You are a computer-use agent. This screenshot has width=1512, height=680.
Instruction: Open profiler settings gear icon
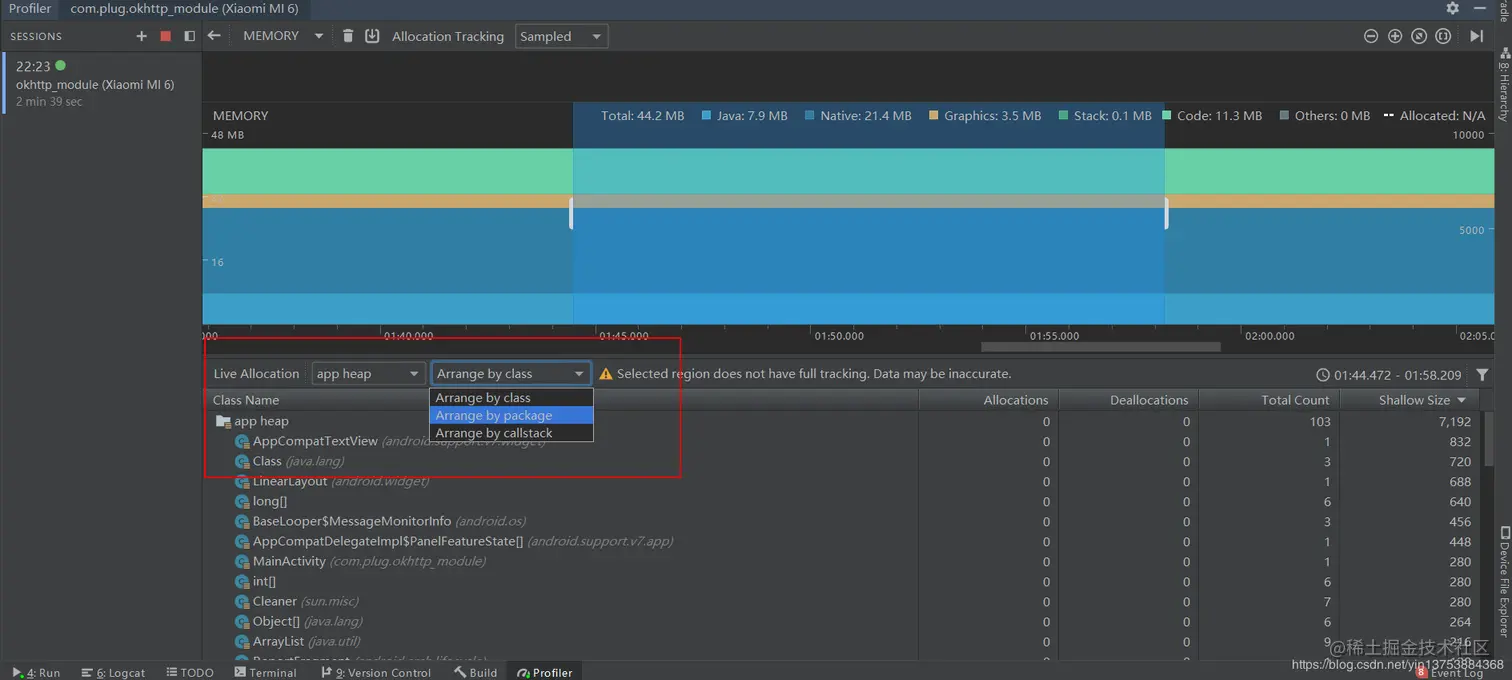click(x=1452, y=8)
